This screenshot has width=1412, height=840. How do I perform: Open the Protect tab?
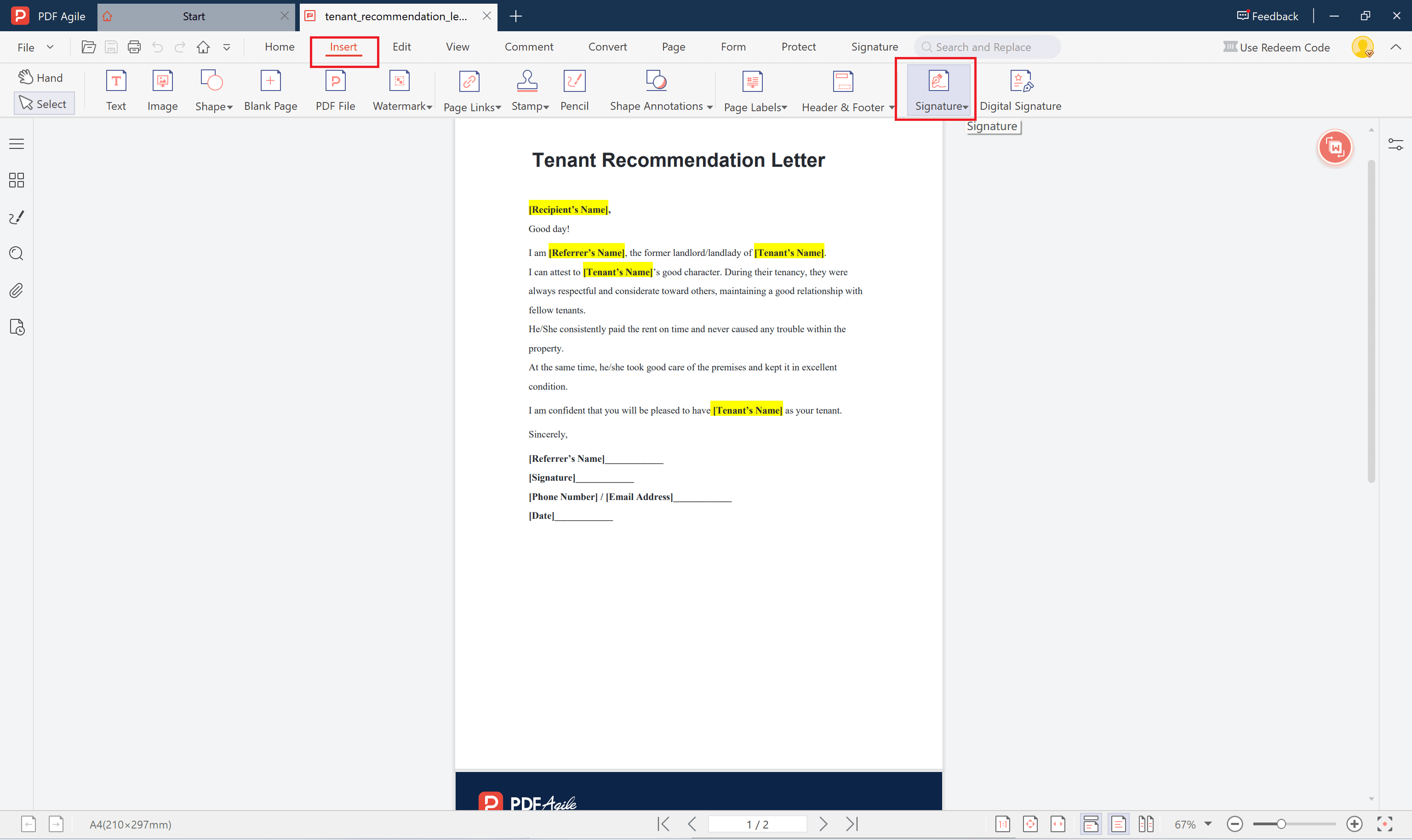click(x=799, y=47)
